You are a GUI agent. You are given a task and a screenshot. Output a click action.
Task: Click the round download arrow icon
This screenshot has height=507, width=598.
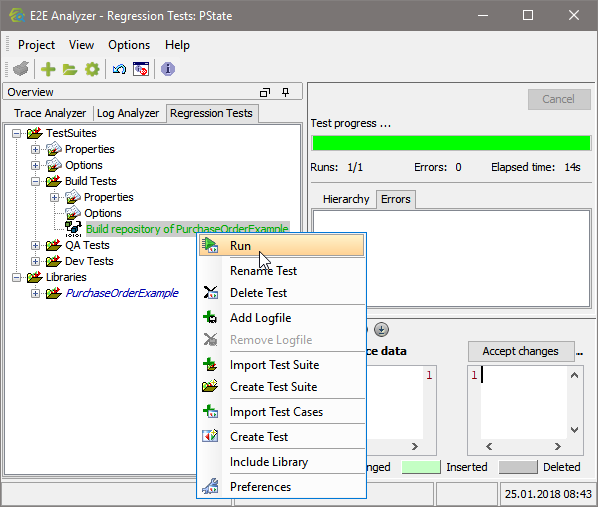click(x=381, y=330)
